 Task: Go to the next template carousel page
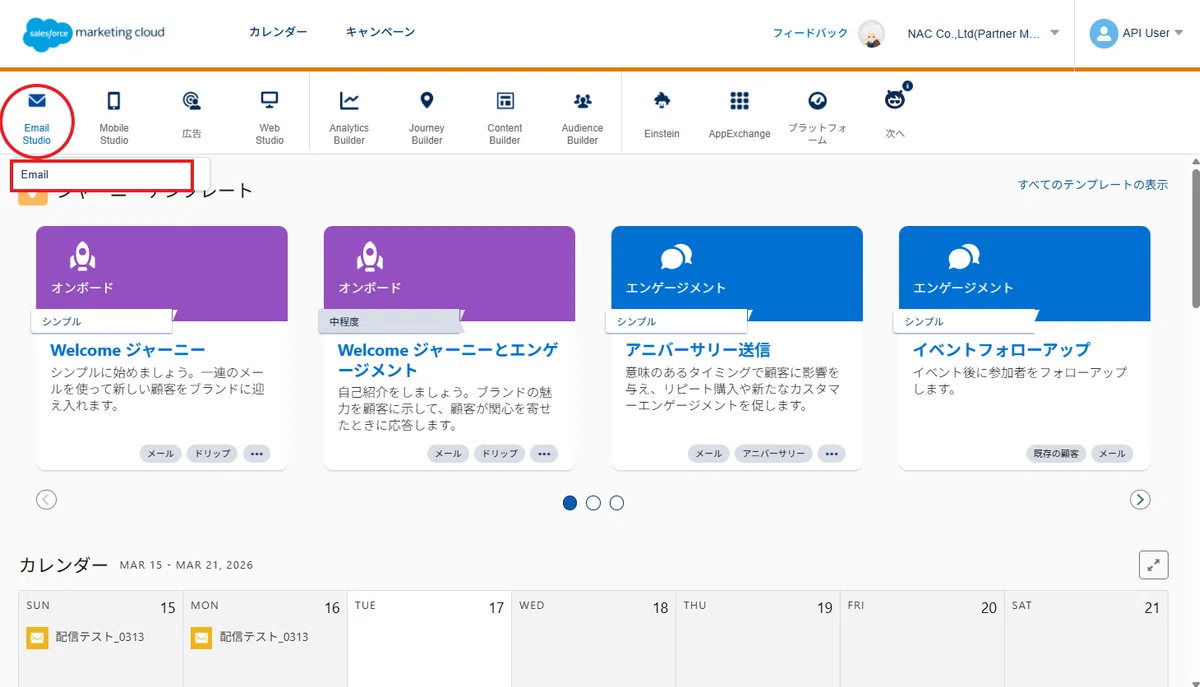1140,499
